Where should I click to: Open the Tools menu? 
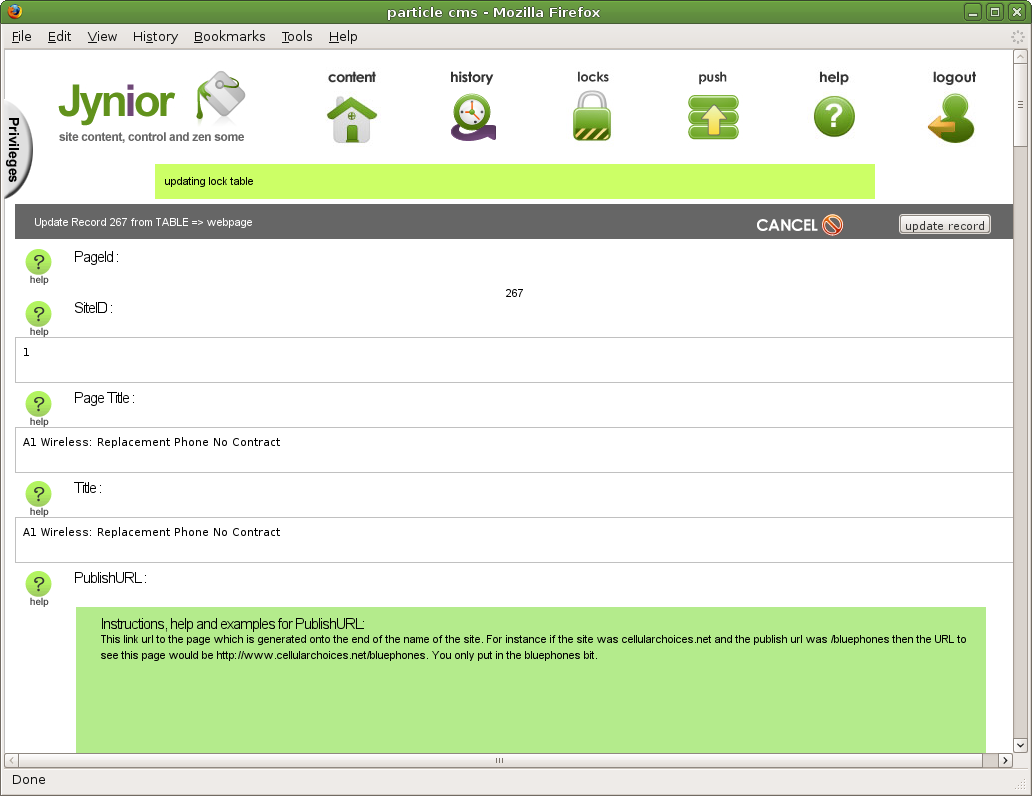click(x=296, y=36)
